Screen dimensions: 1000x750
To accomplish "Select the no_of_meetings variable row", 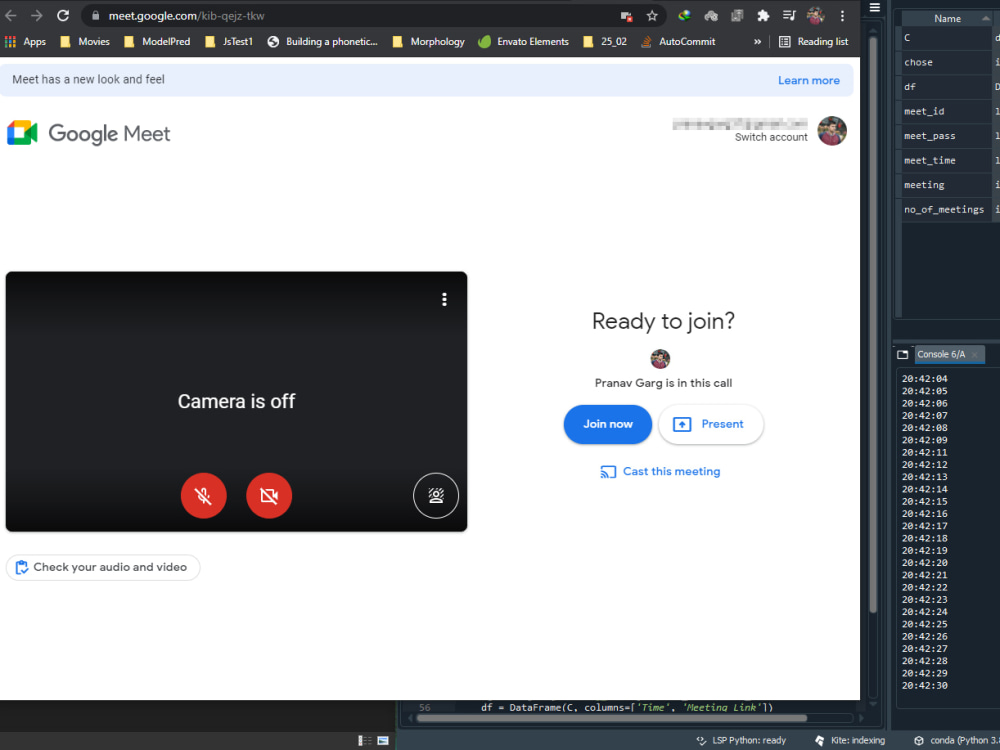I will (x=946, y=210).
